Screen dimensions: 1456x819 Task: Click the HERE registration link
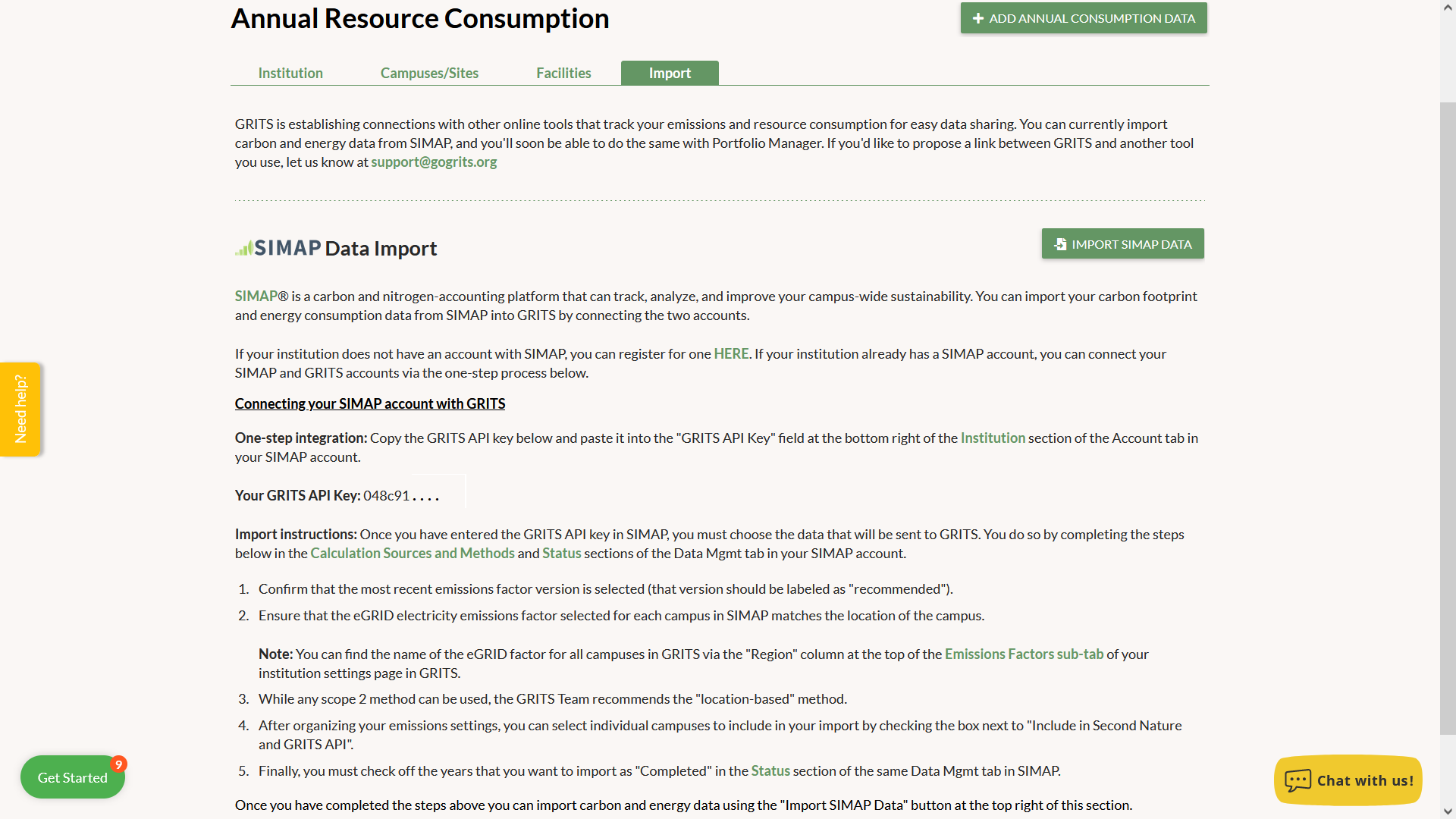point(731,354)
